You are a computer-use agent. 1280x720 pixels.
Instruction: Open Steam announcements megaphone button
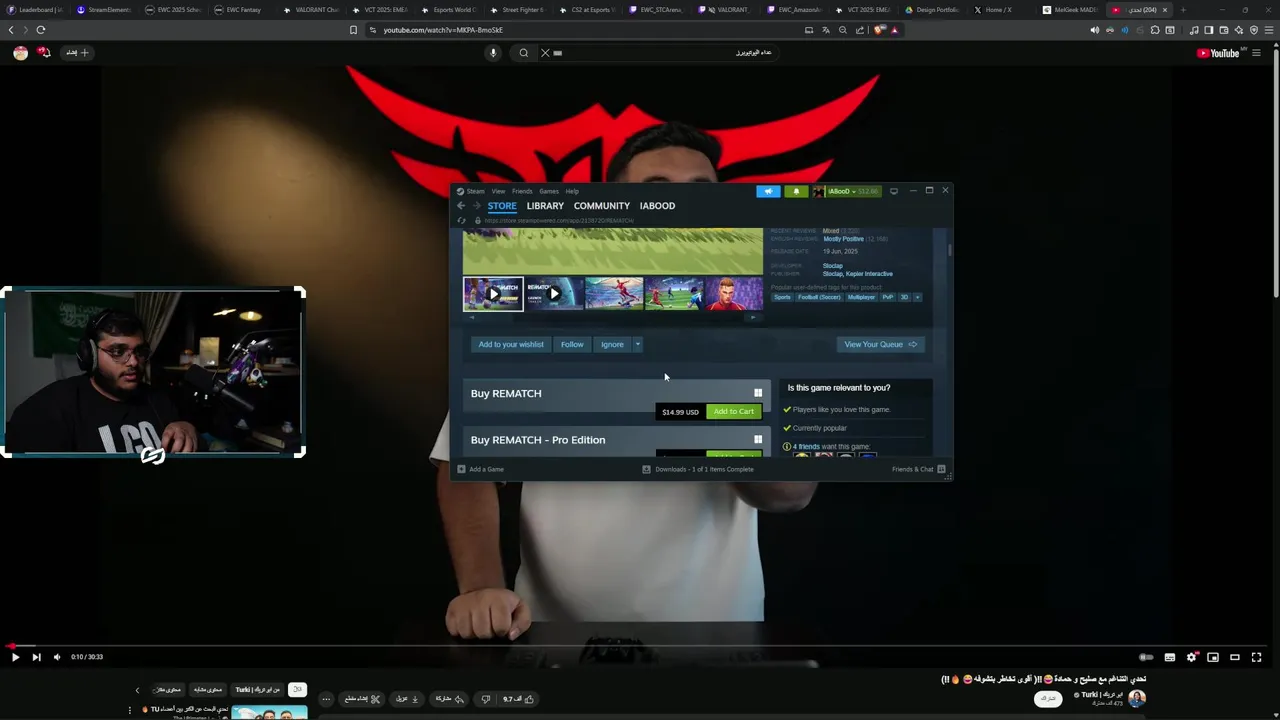pos(768,191)
